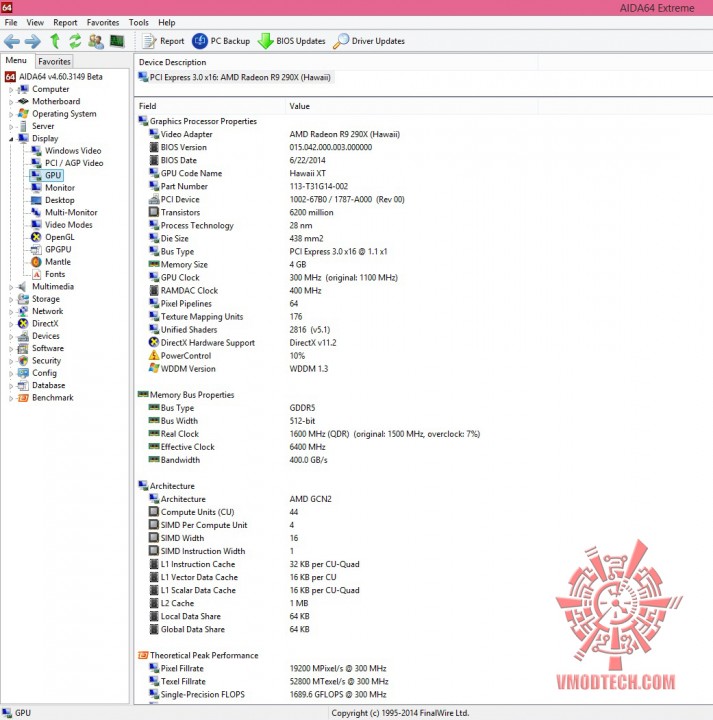Screen dimensions: 713x720
Task: Click the Network icon in tree
Action: 23,311
